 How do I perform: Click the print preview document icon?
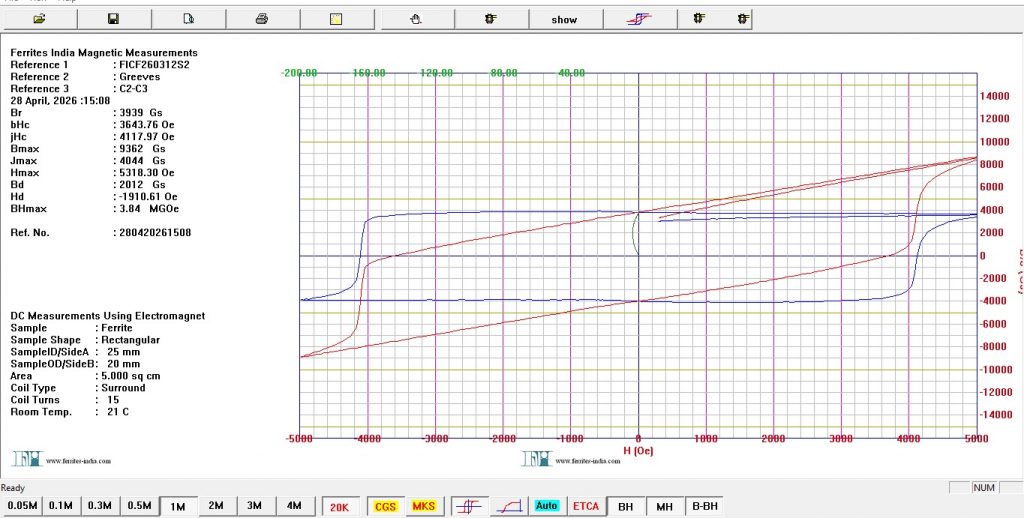[188, 19]
